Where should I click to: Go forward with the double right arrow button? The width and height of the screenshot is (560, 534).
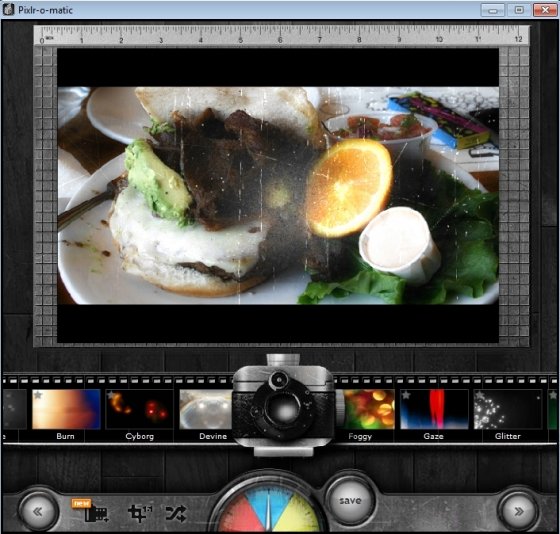pyautogui.click(x=519, y=511)
